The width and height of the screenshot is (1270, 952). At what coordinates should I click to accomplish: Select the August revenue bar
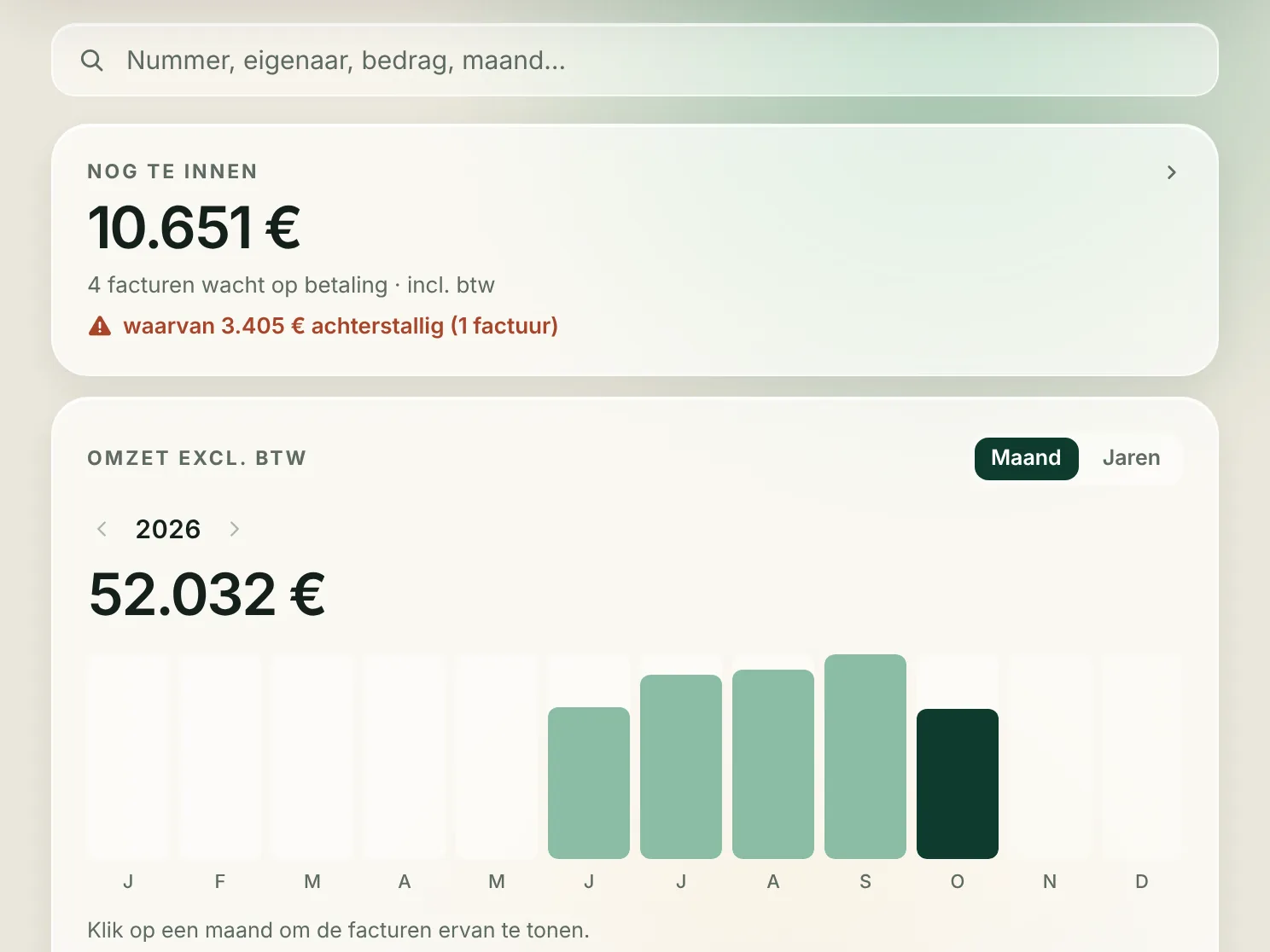pyautogui.click(x=773, y=763)
